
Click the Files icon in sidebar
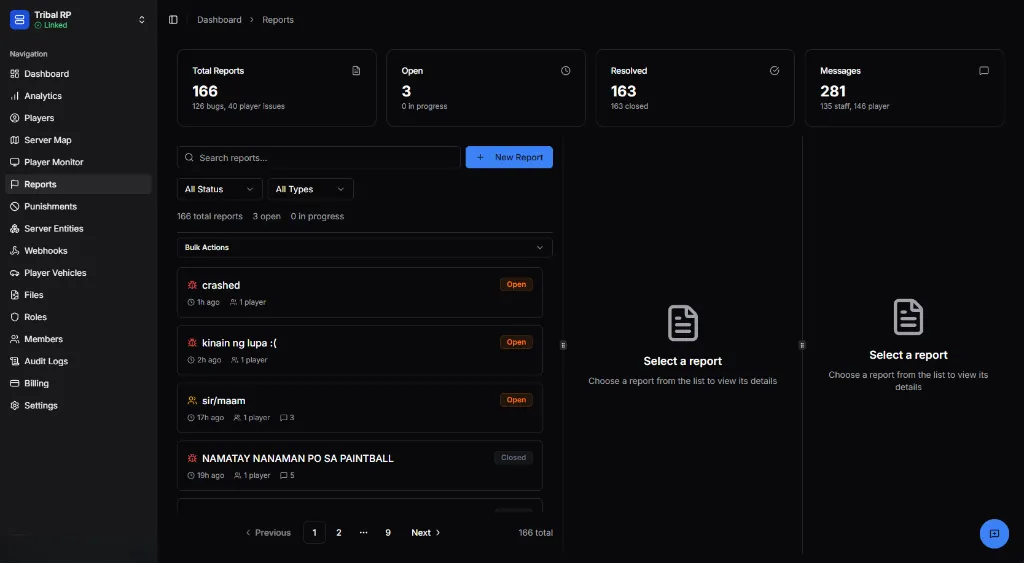[x=14, y=295]
